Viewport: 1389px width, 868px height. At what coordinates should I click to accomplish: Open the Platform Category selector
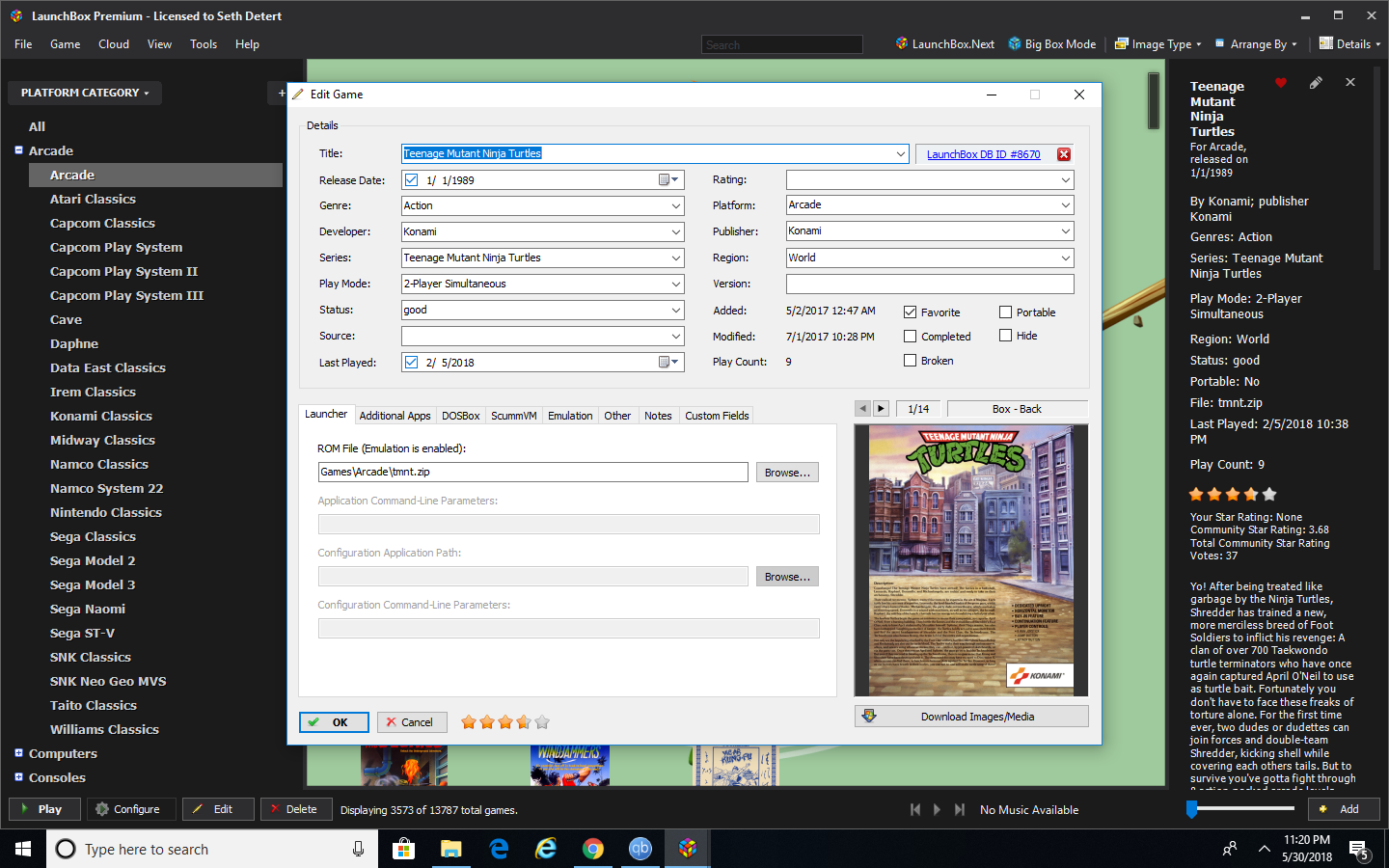[85, 94]
